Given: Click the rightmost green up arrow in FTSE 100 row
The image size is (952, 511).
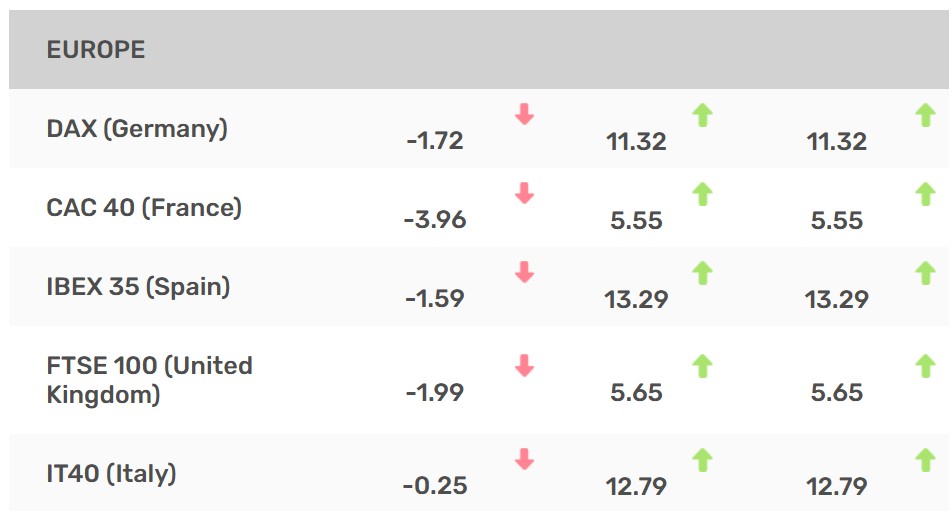Looking at the screenshot, I should 925,366.
